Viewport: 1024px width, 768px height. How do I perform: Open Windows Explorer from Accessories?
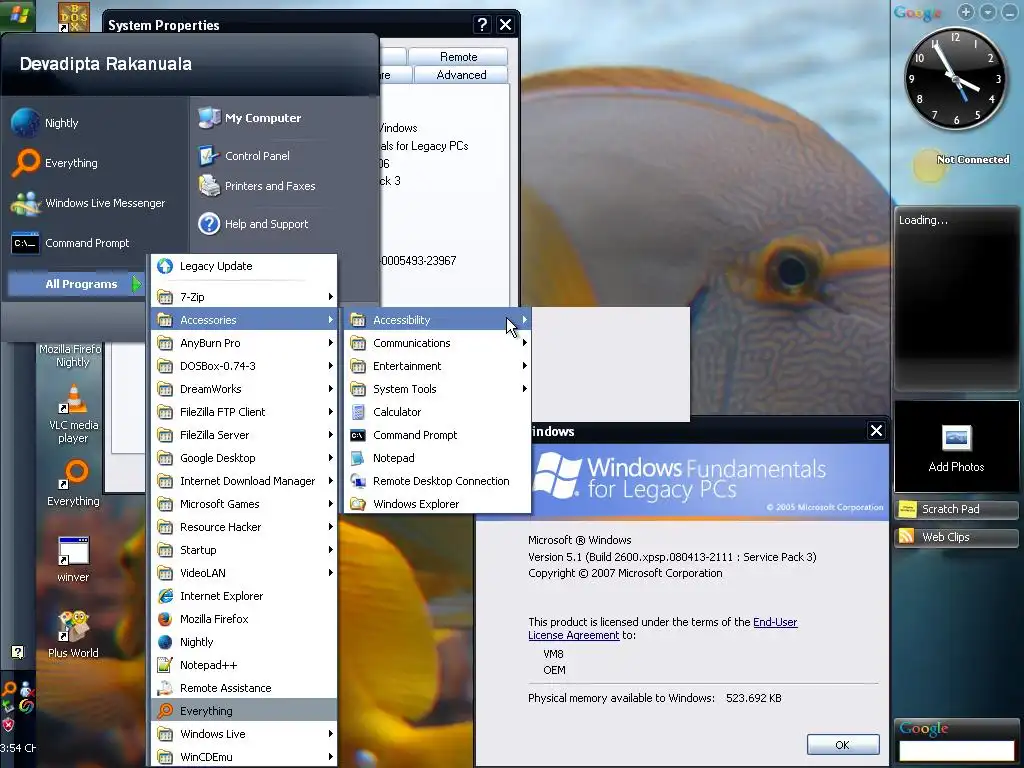pos(437,504)
